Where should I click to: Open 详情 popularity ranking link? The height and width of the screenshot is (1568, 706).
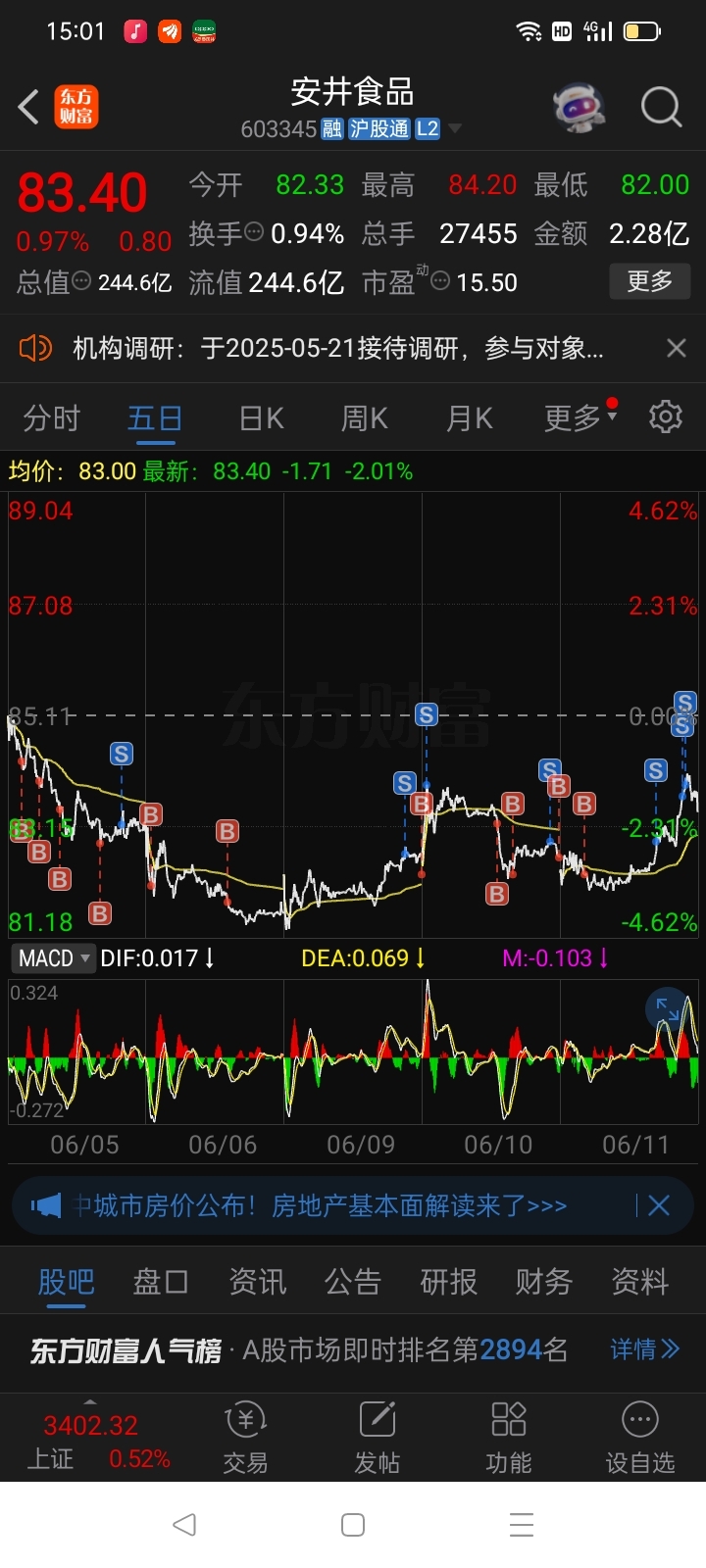click(x=644, y=1349)
